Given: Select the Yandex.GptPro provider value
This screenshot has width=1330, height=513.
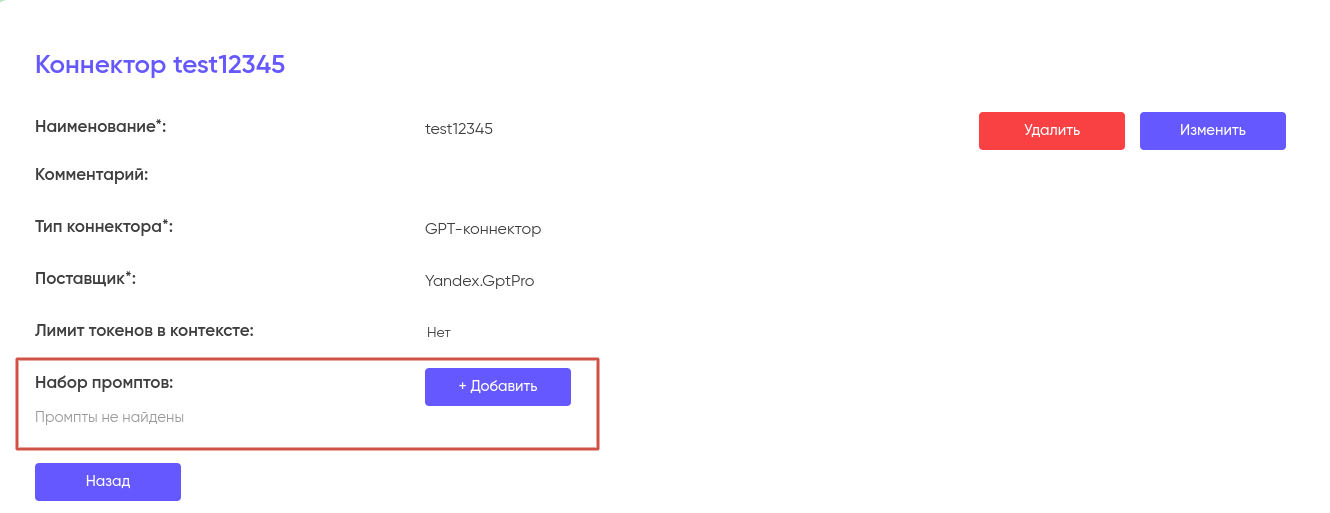Looking at the screenshot, I should pos(479,281).
